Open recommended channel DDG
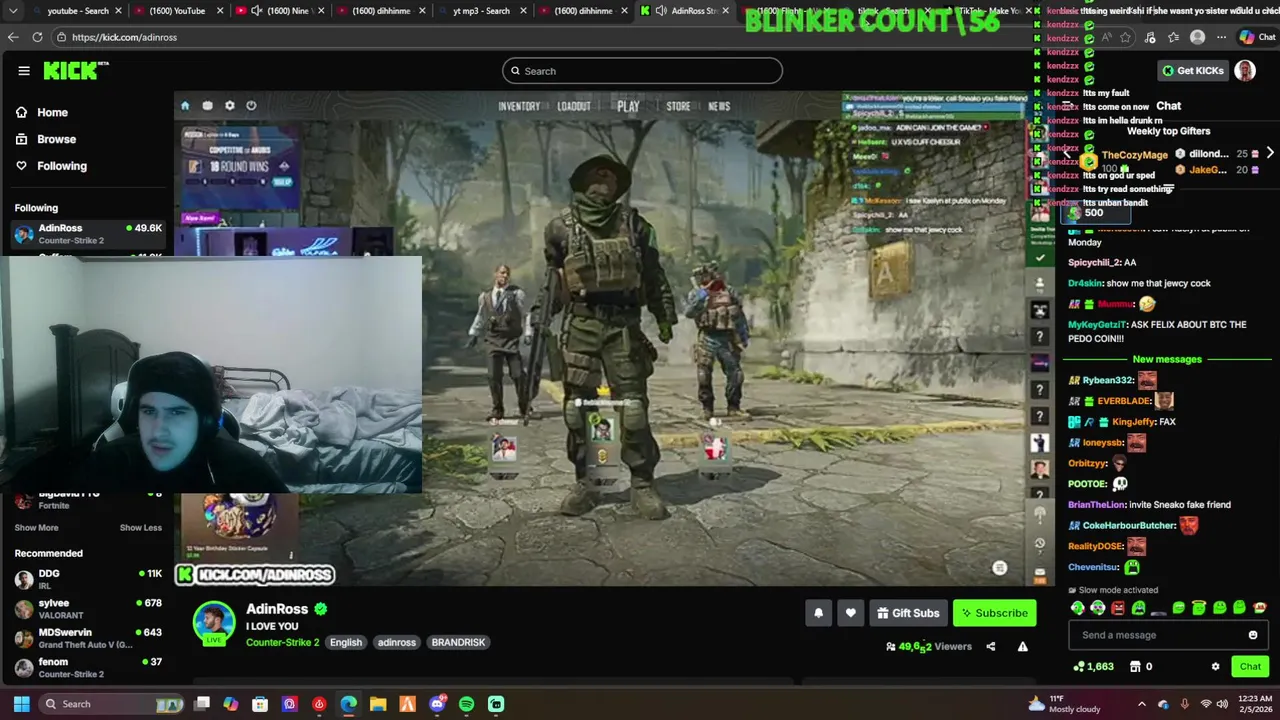Viewport: 1280px width, 720px height. [x=88, y=579]
